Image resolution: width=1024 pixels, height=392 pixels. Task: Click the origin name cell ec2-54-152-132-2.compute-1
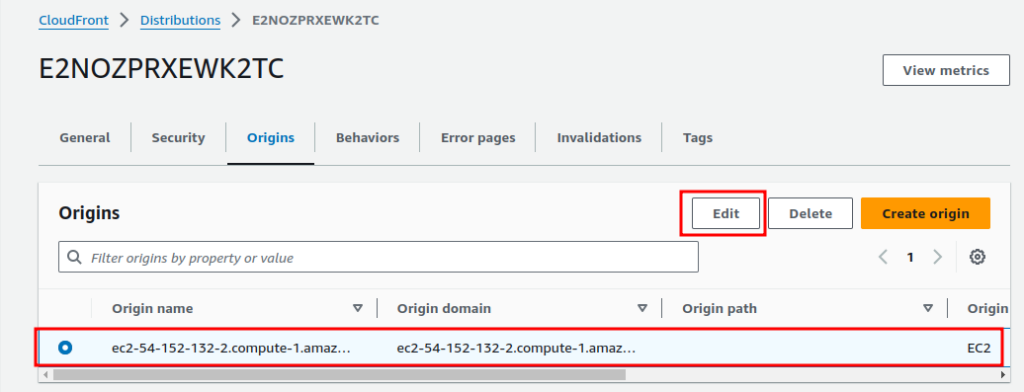point(231,348)
